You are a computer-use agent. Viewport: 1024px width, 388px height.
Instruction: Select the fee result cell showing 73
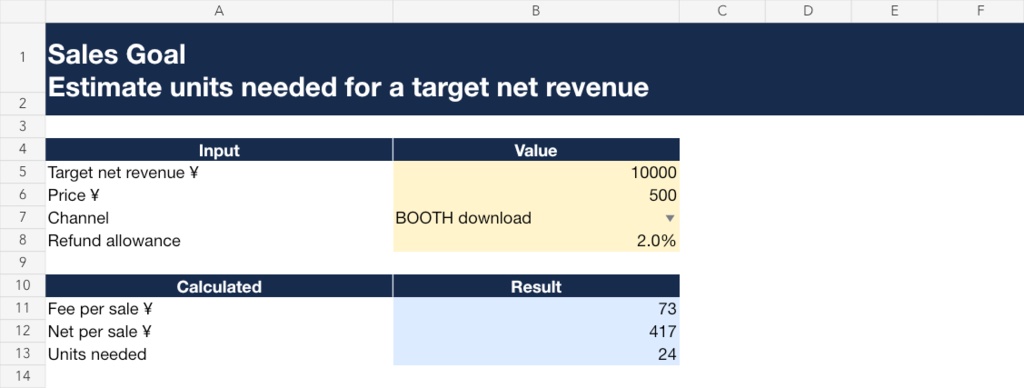point(536,308)
